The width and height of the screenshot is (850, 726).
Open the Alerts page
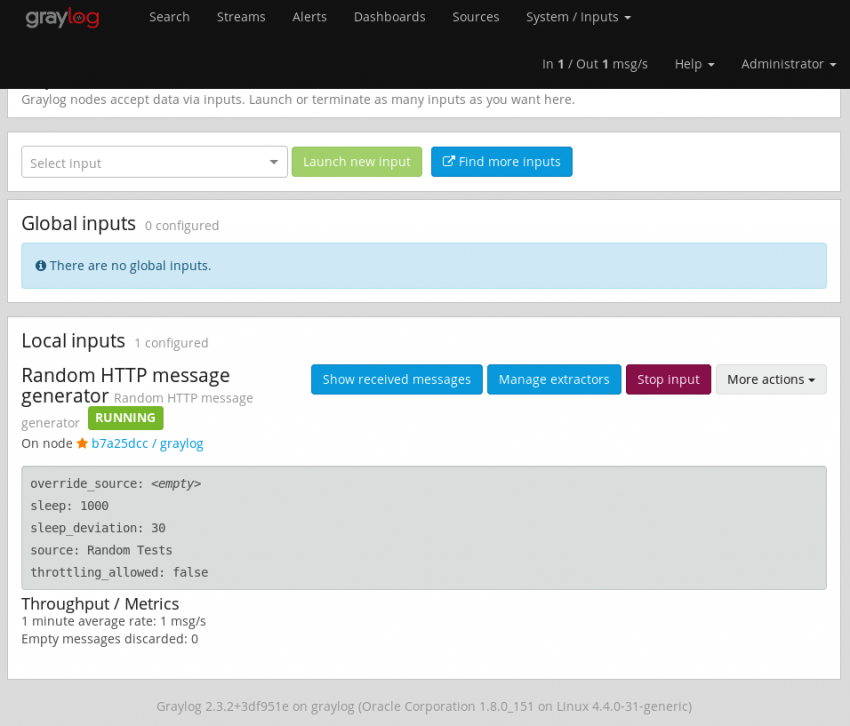(x=309, y=17)
